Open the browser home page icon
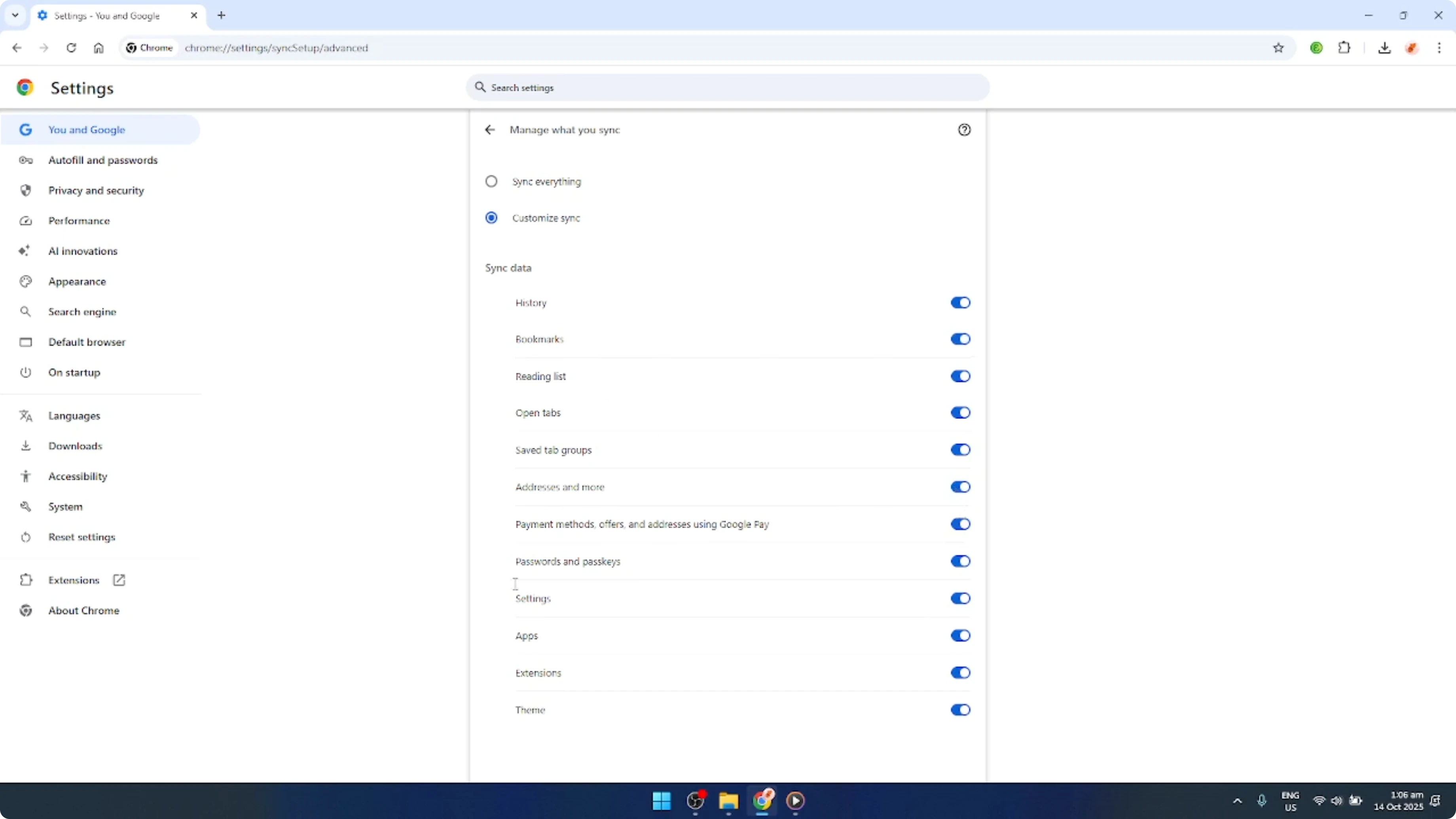This screenshot has height=819, width=1456. click(x=99, y=48)
